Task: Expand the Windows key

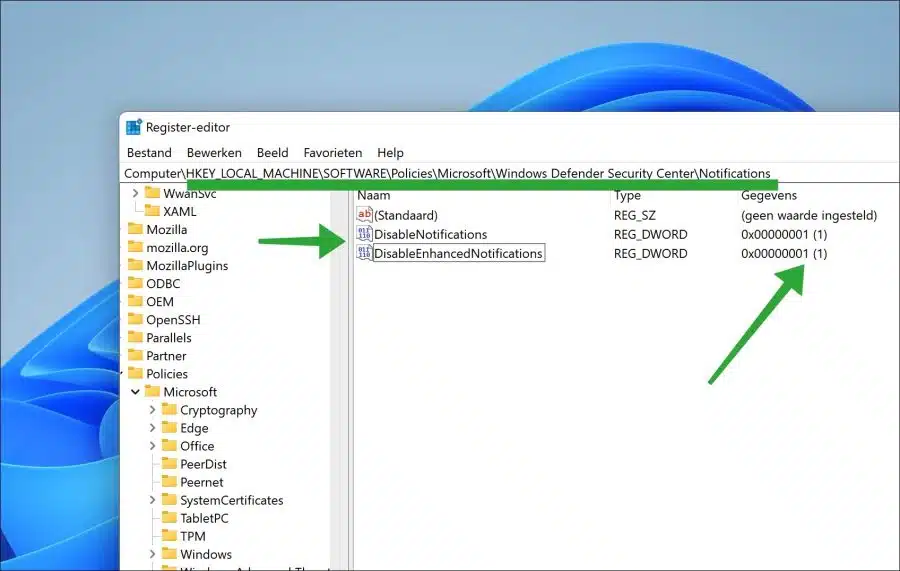Action: (x=152, y=554)
